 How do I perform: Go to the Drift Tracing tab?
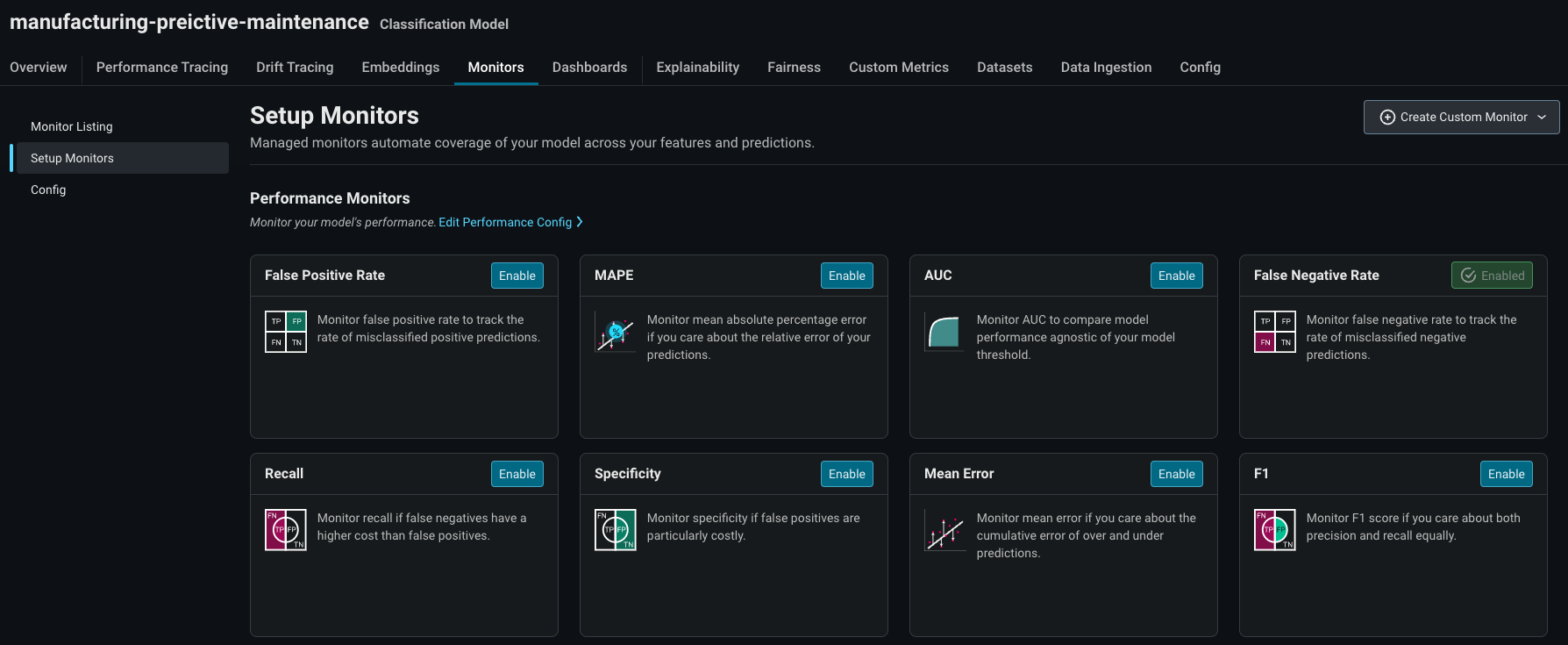295,68
